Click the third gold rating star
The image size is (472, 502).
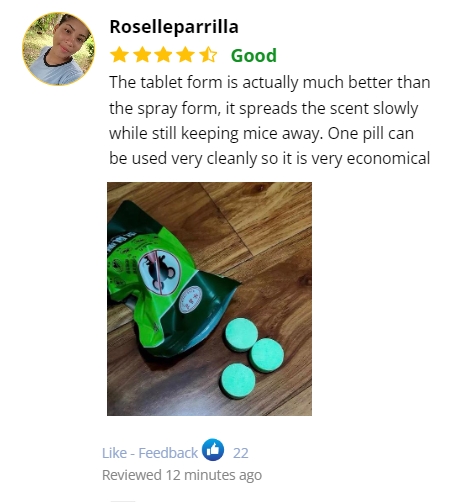(x=164, y=55)
